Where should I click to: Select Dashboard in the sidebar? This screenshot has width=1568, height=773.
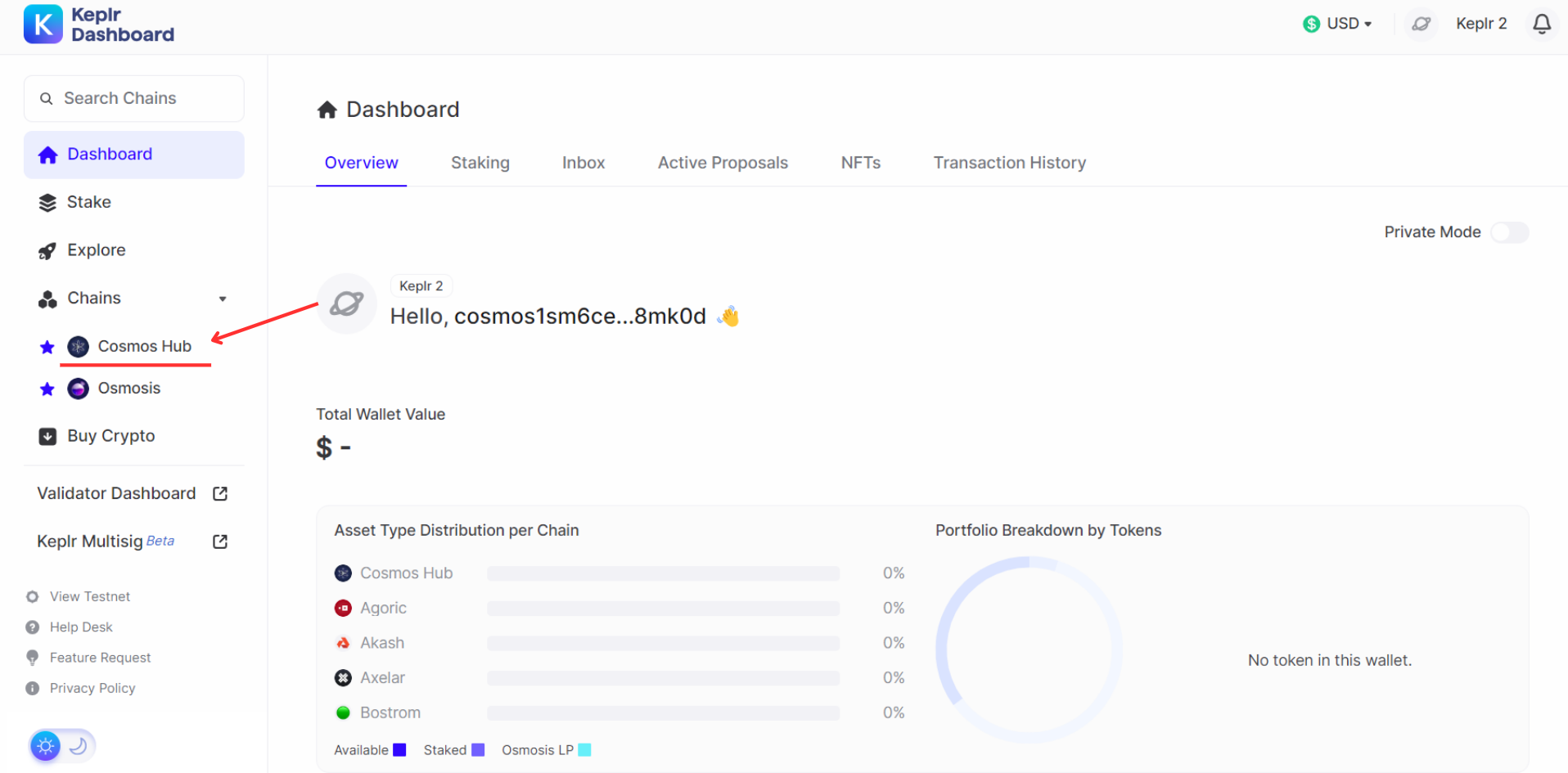[x=134, y=155]
